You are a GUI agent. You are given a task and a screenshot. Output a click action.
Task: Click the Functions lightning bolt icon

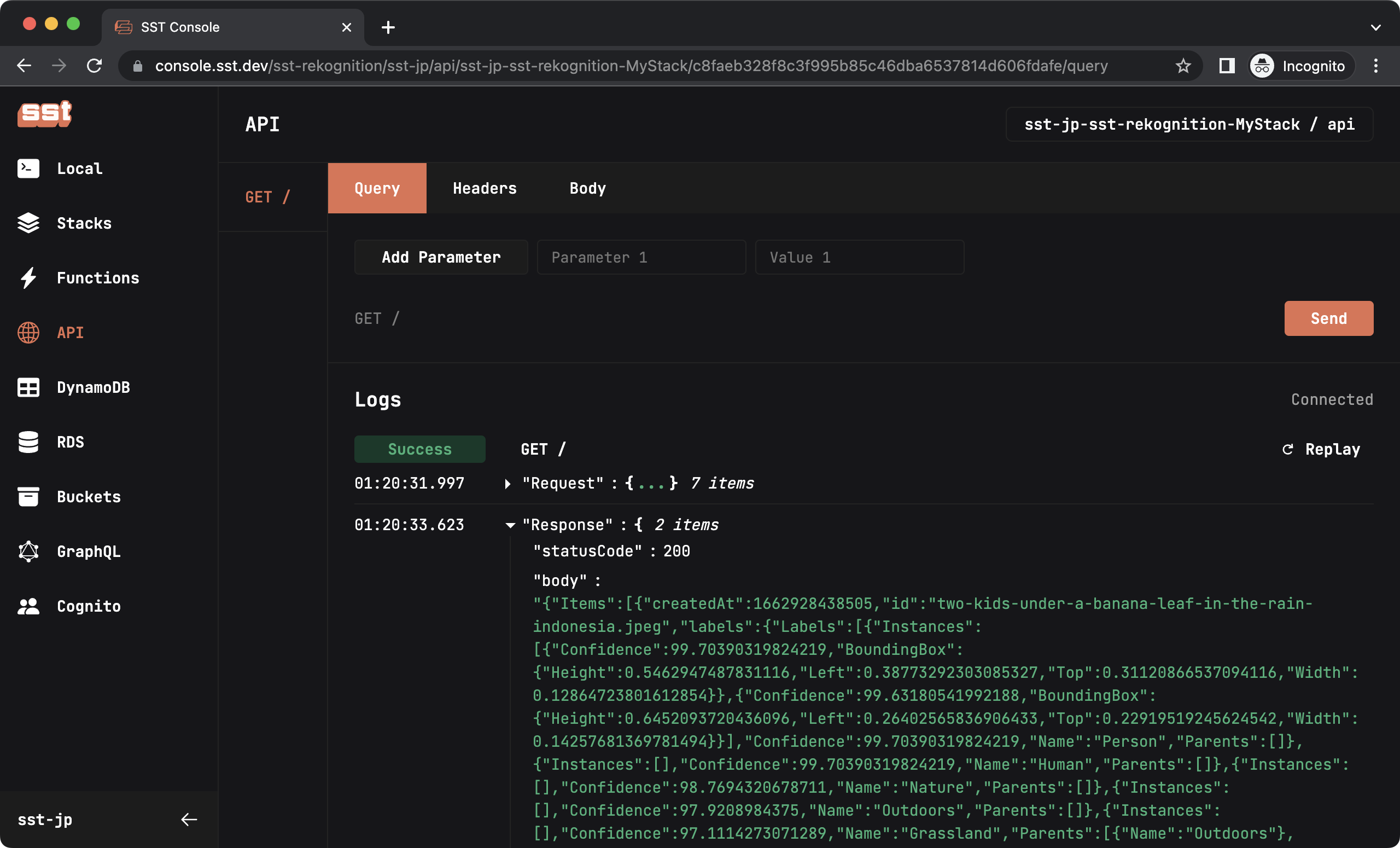click(x=28, y=278)
